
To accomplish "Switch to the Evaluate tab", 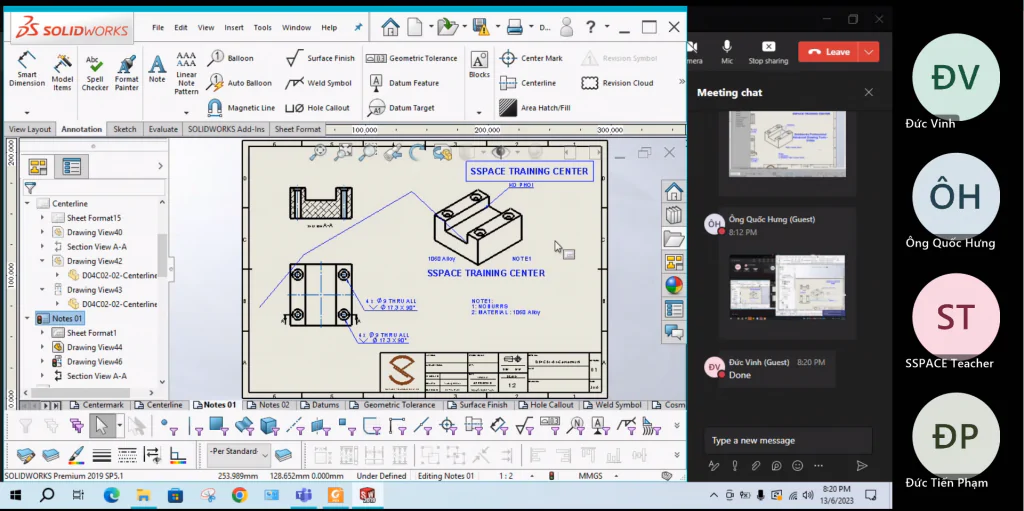I will tap(163, 129).
